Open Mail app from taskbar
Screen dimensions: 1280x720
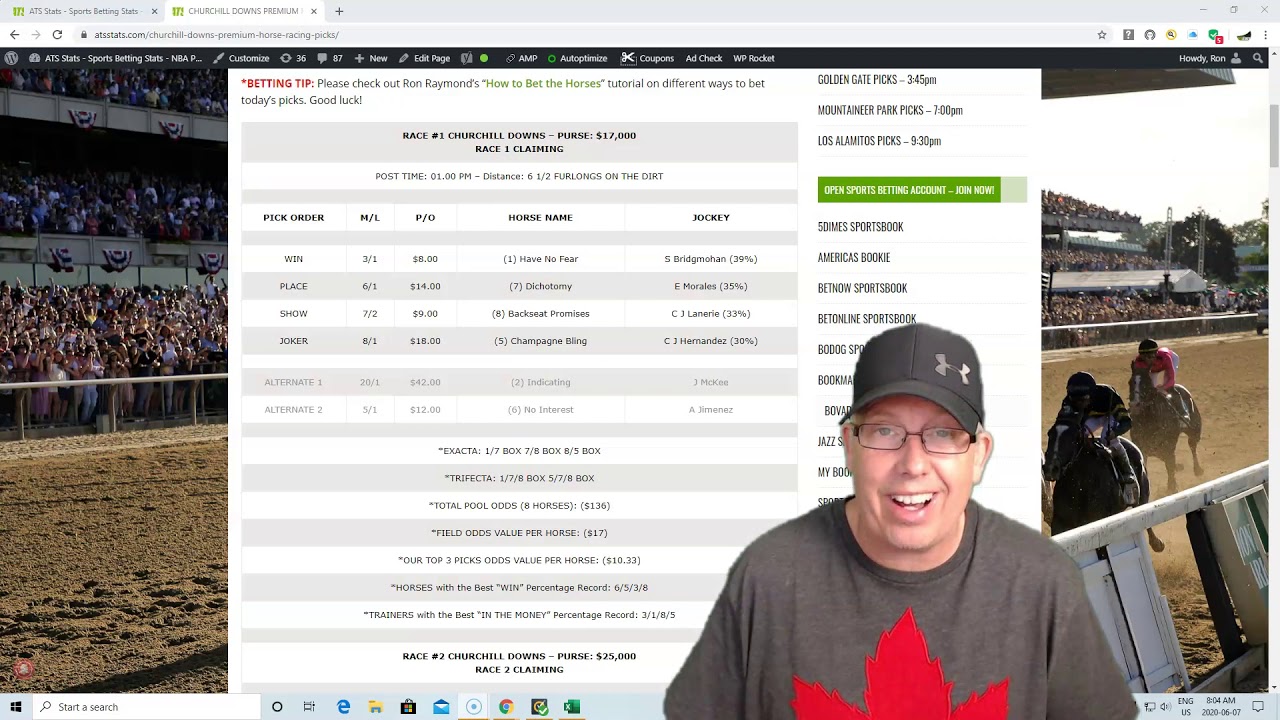pyautogui.click(x=441, y=707)
